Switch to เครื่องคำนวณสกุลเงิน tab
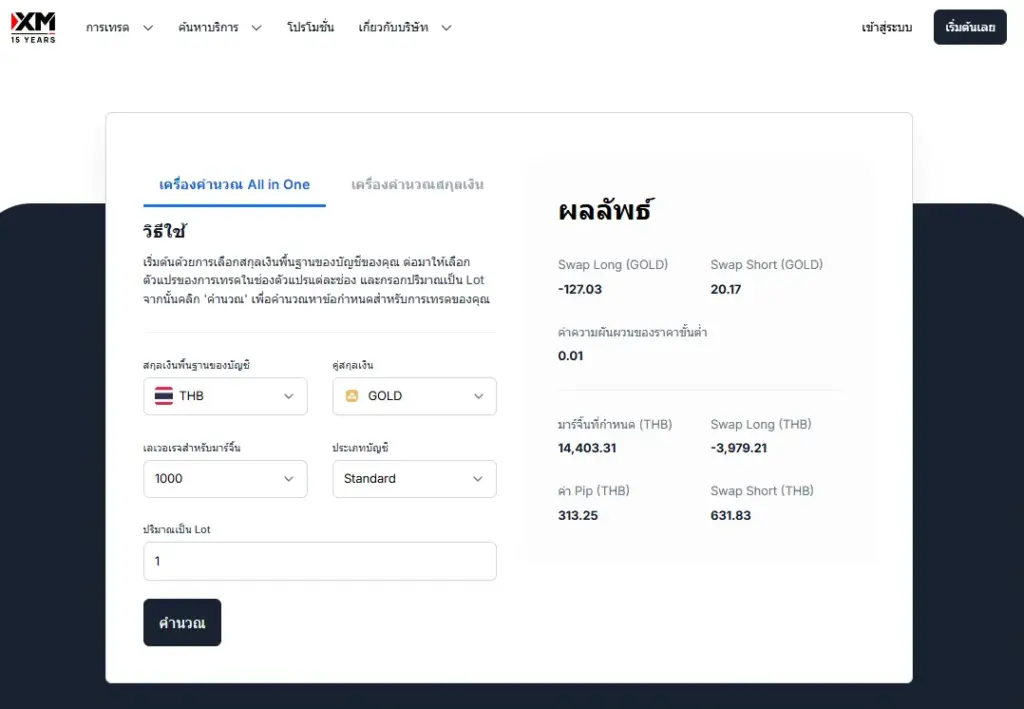 [417, 185]
